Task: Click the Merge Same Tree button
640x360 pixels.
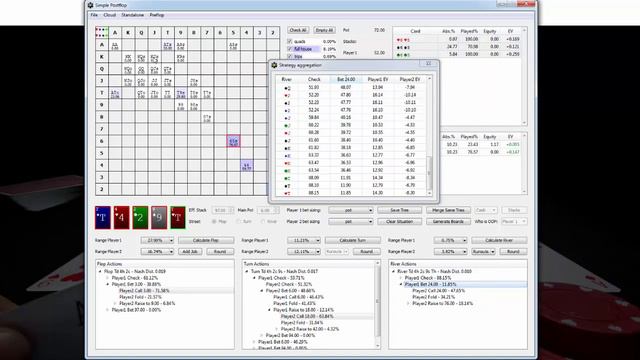Action: point(448,210)
